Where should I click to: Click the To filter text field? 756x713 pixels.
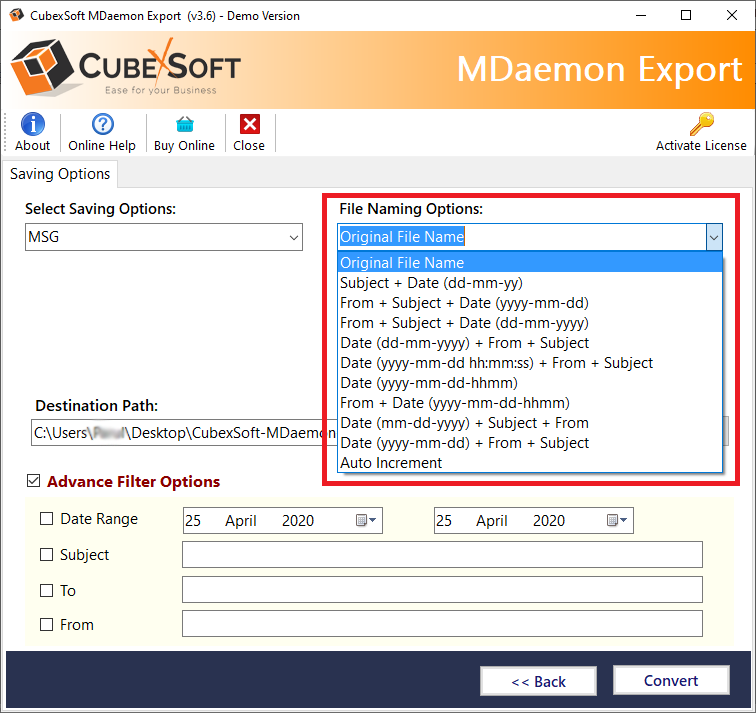(x=442, y=590)
